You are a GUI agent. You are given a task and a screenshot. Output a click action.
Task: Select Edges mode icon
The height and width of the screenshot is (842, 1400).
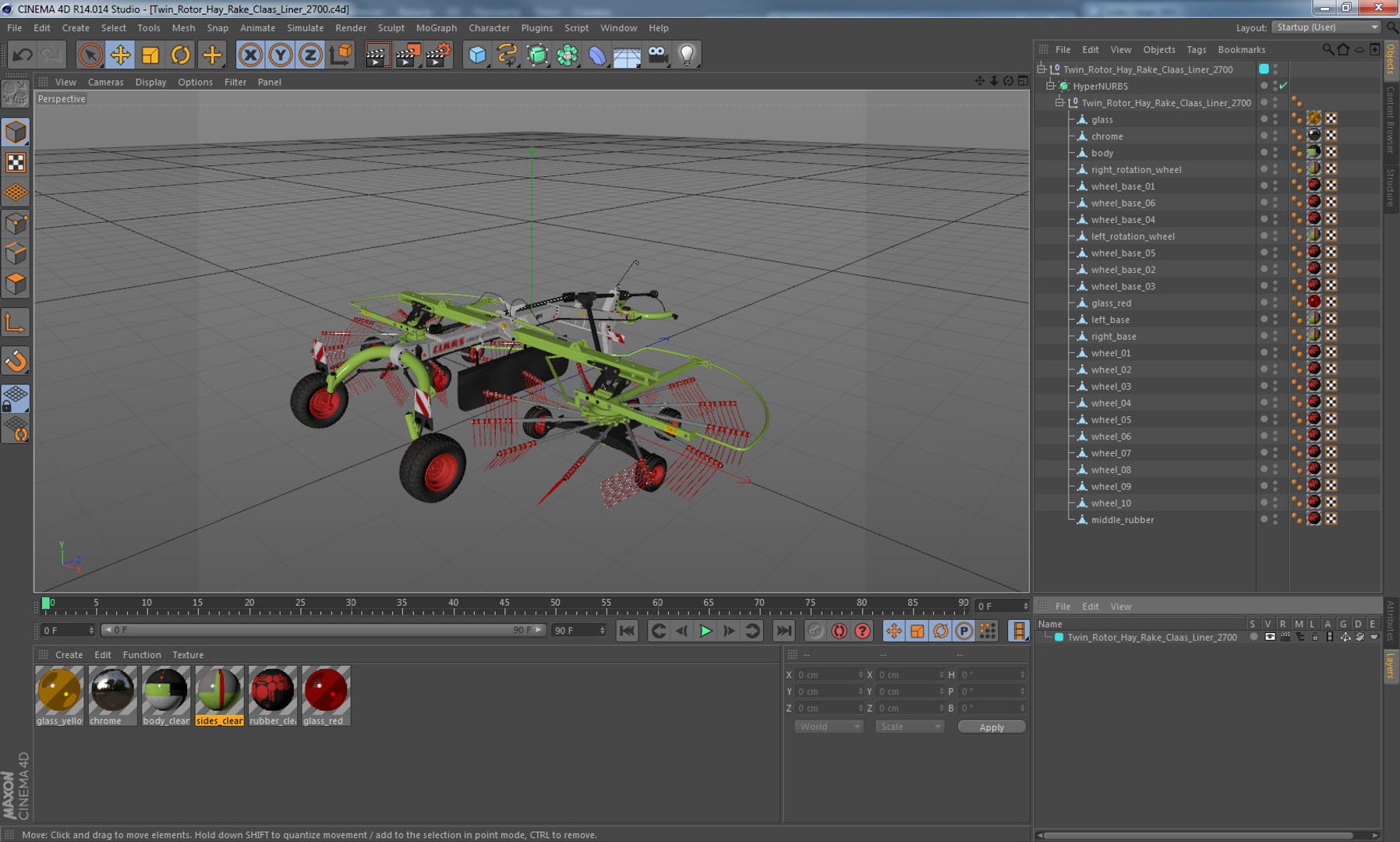(x=16, y=254)
